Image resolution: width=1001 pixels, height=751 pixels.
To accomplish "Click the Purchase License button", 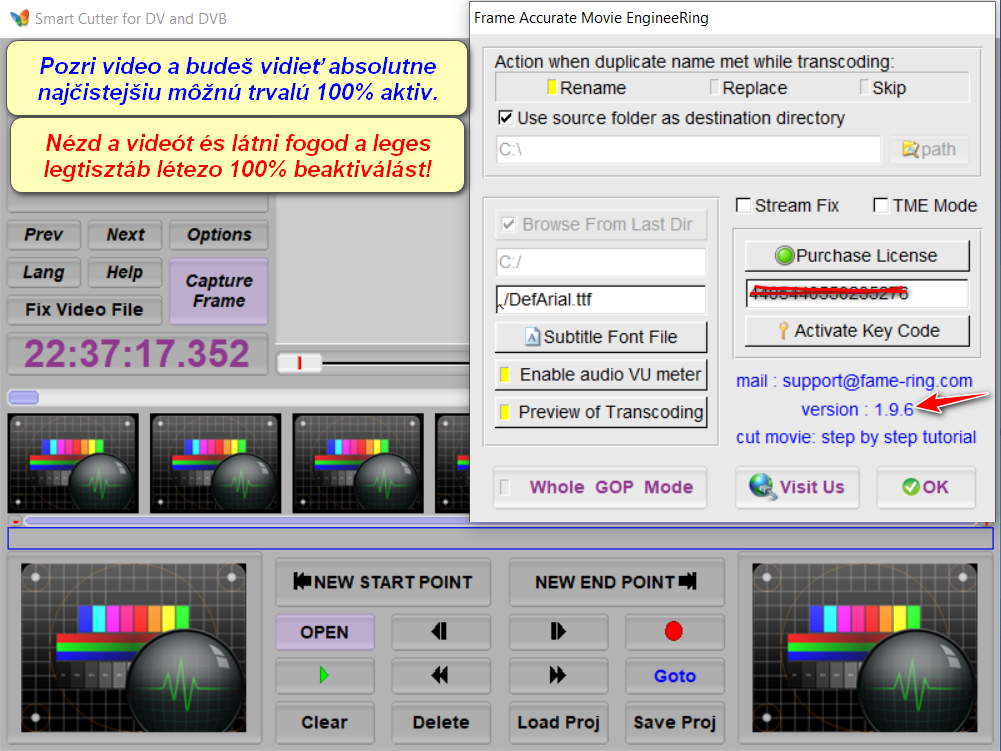I will (x=857, y=255).
